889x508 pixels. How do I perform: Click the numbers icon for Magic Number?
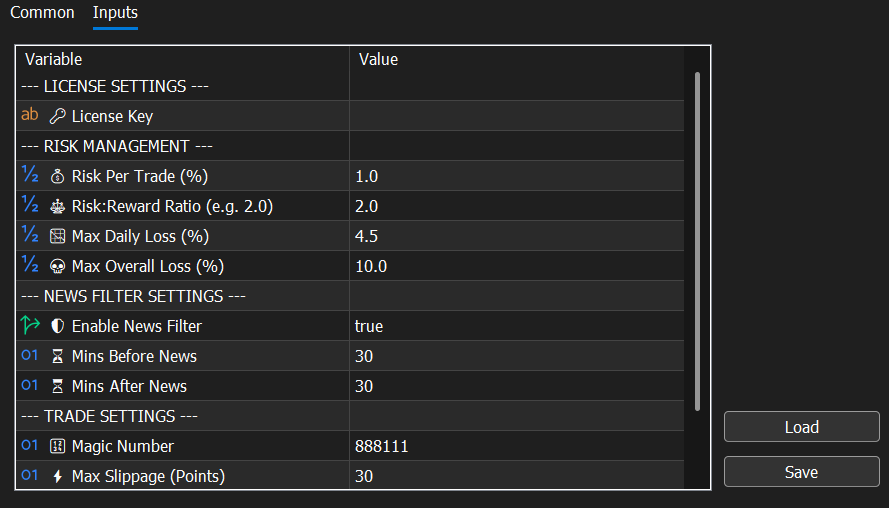click(x=57, y=446)
